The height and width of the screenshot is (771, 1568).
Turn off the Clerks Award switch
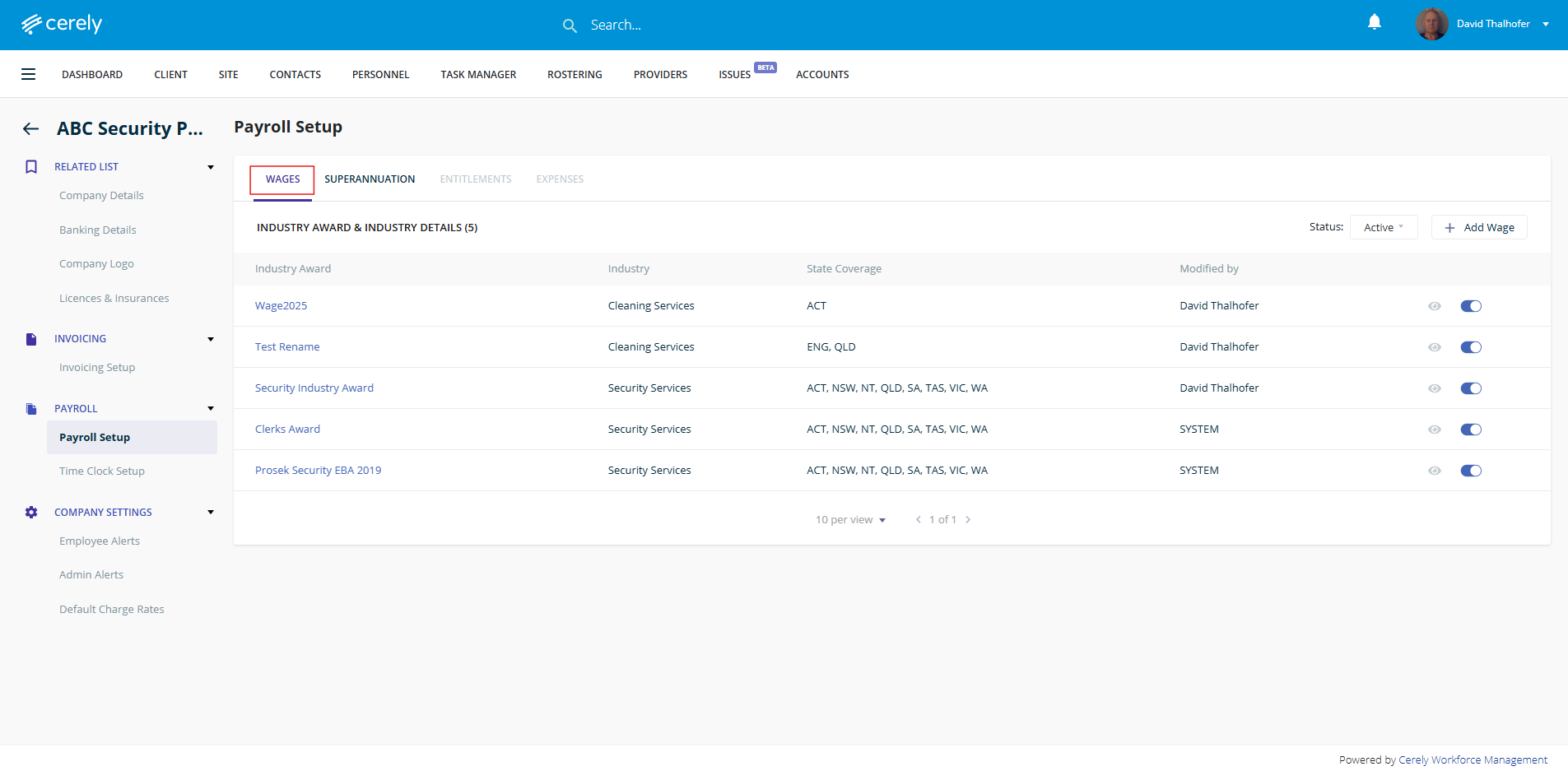[1470, 430]
